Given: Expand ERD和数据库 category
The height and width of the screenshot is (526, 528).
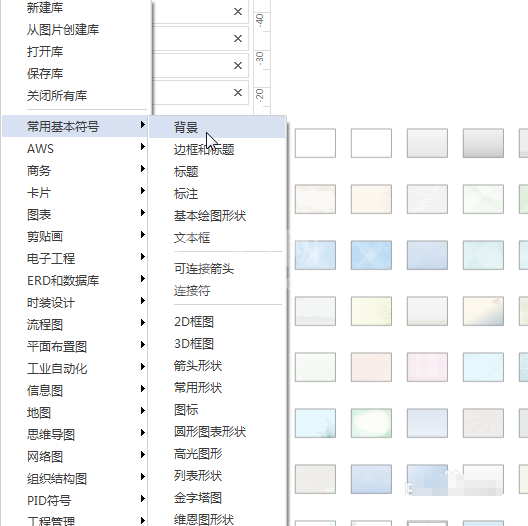Looking at the screenshot, I should pos(75,280).
